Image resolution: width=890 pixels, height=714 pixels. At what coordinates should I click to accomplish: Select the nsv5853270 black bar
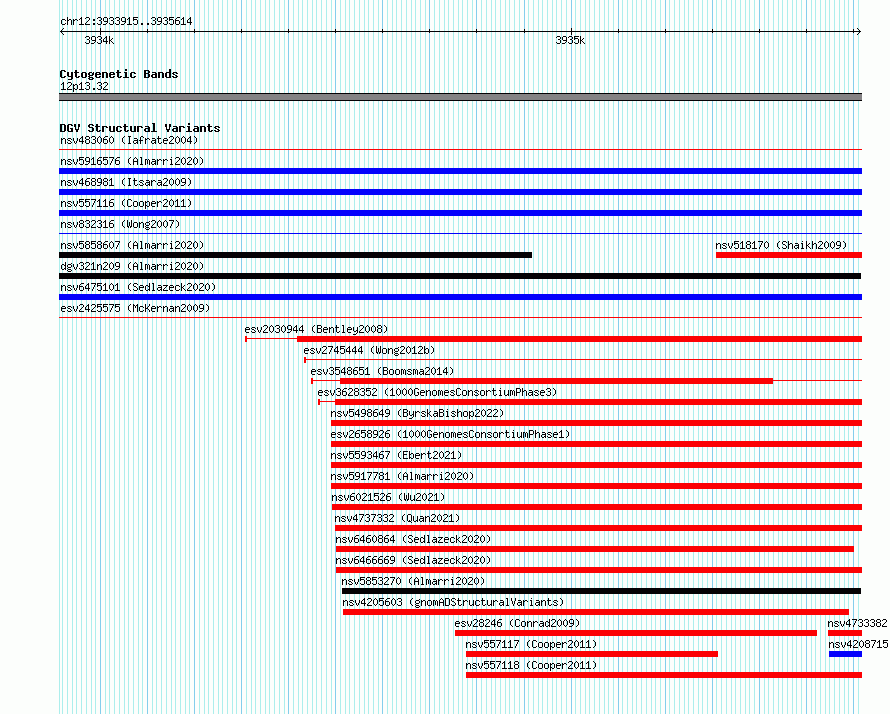click(602, 591)
